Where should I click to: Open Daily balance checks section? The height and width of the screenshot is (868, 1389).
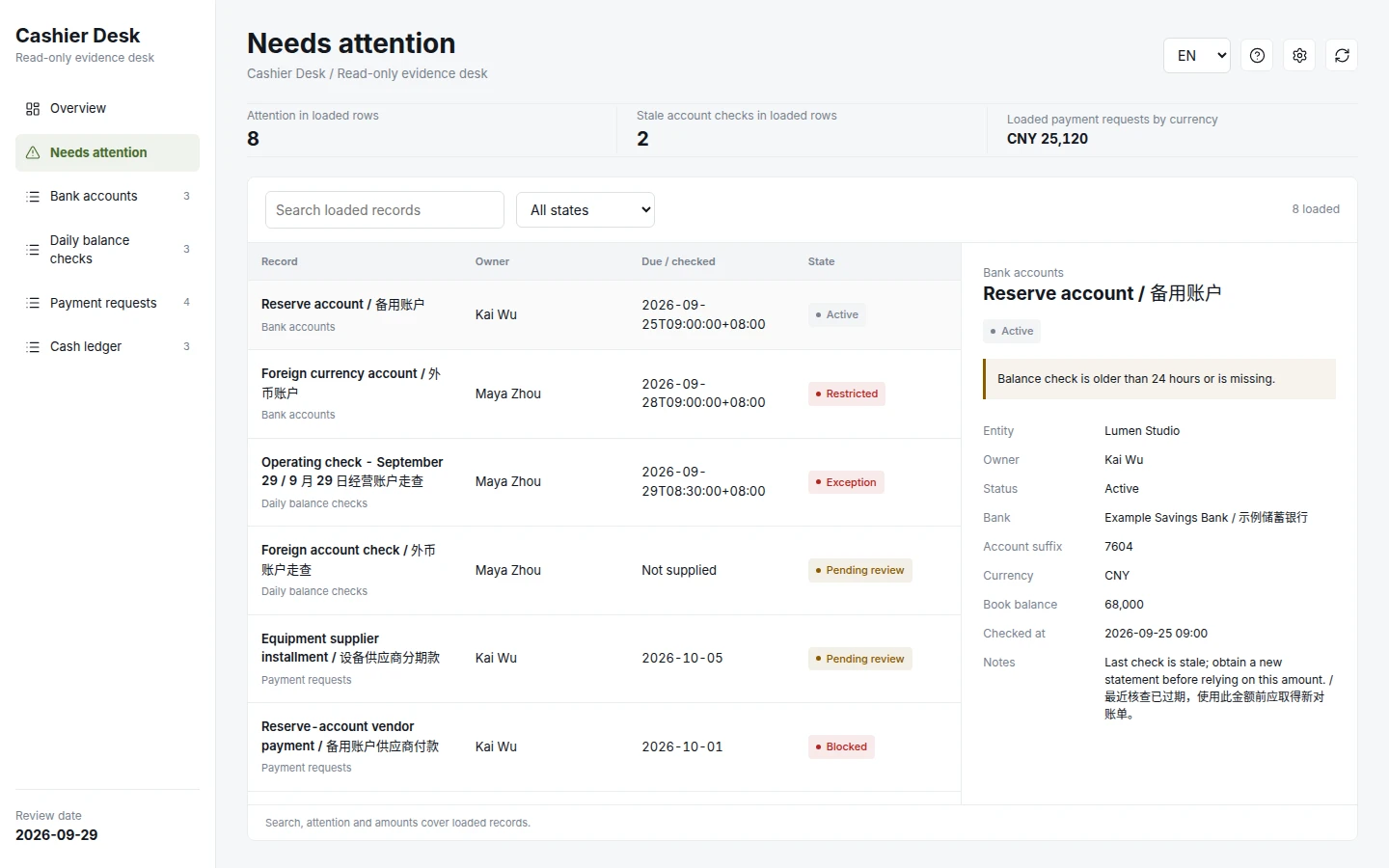tap(107, 250)
